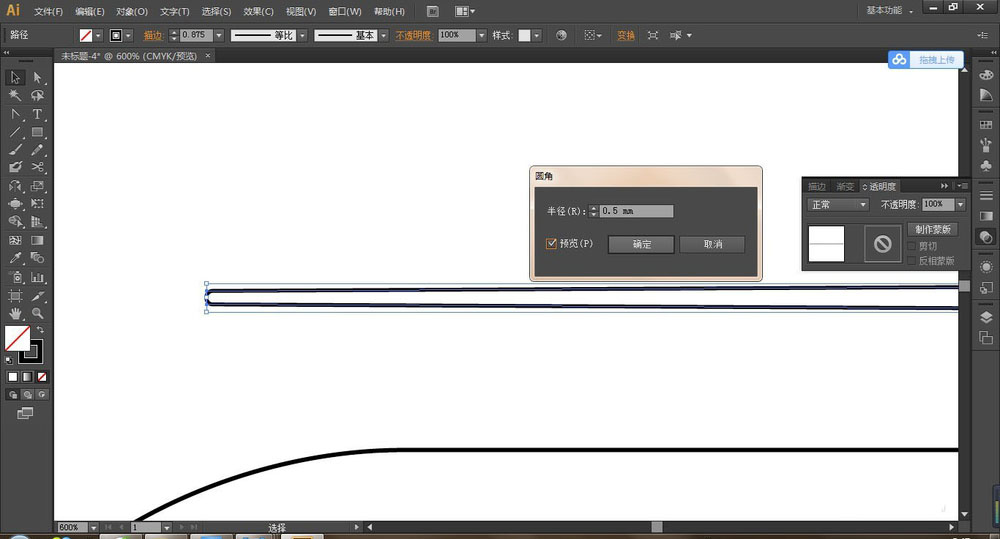1000x539 pixels.
Task: Click the 确定 button in 圆角 dialog
Action: [641, 244]
